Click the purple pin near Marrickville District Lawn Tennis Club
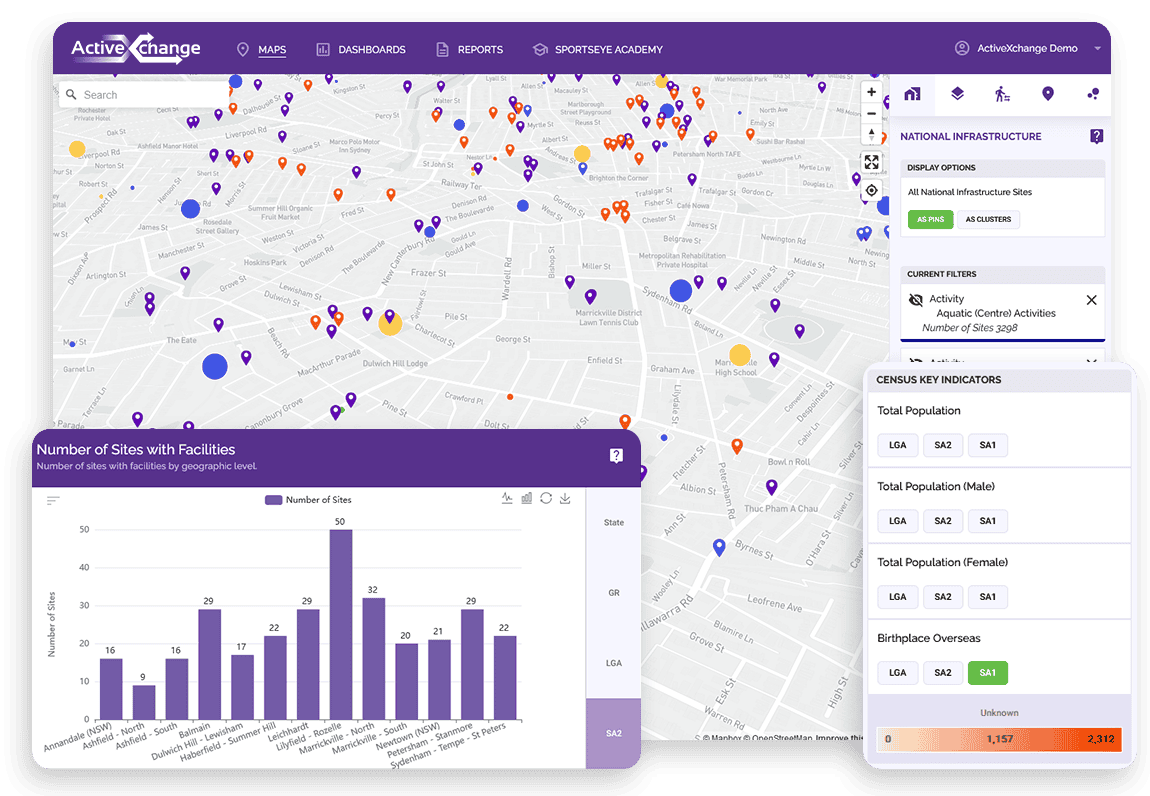1150x796 pixels. point(590,296)
